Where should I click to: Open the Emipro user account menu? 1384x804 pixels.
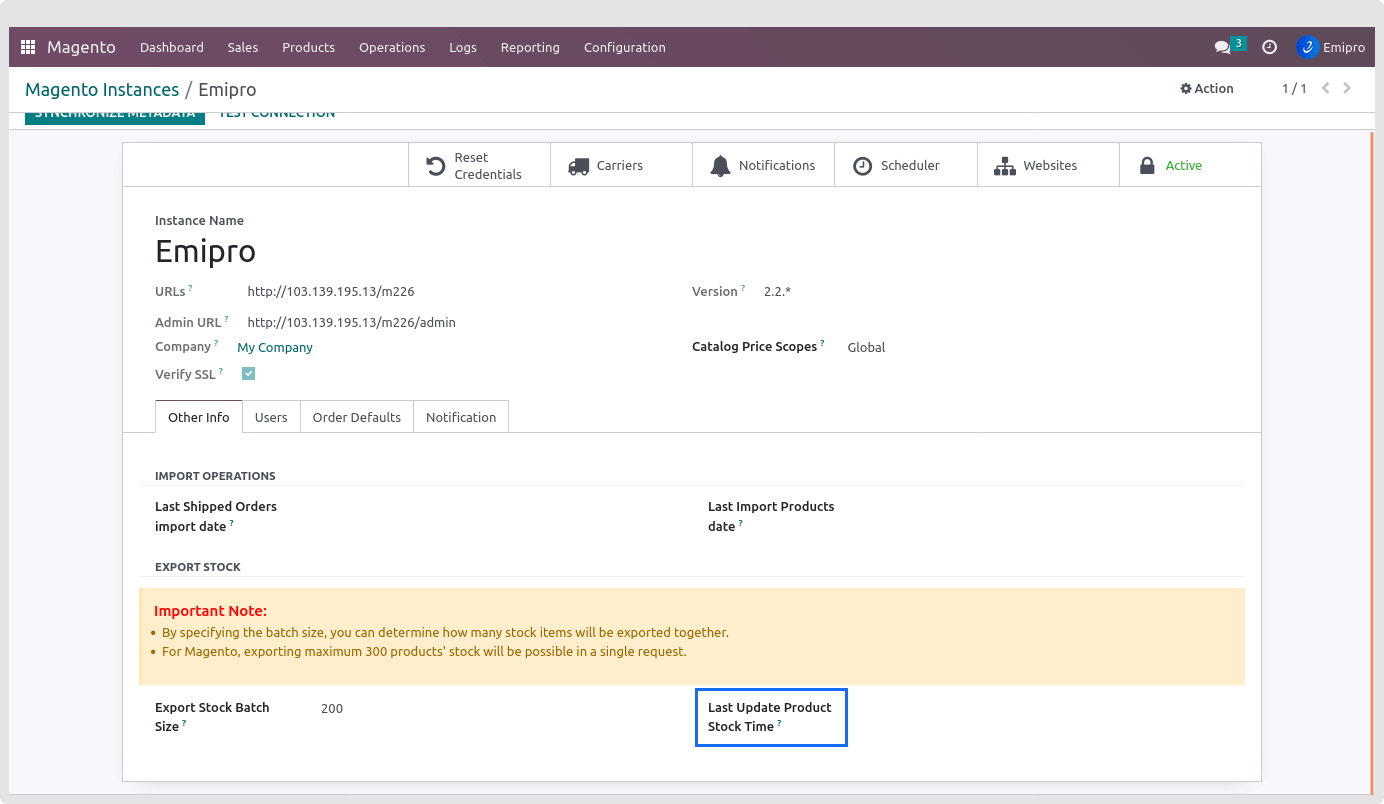1331,47
